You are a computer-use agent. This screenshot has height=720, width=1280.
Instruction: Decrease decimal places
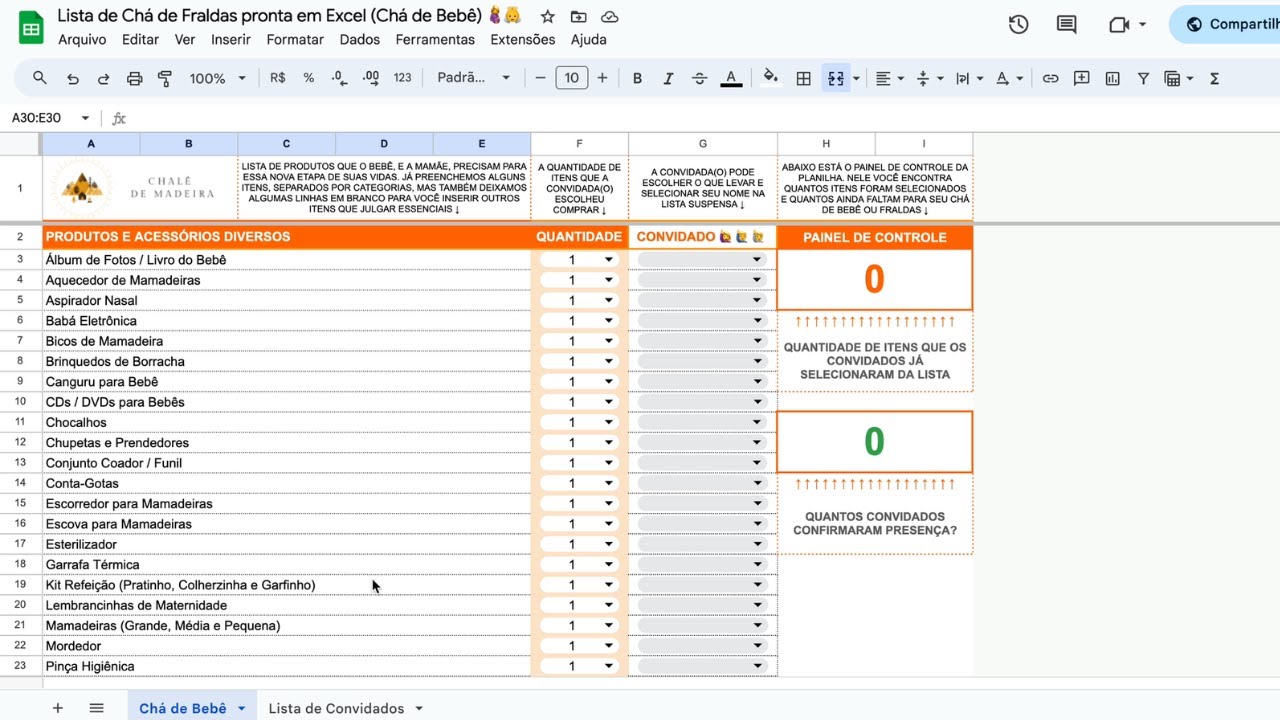click(x=339, y=78)
